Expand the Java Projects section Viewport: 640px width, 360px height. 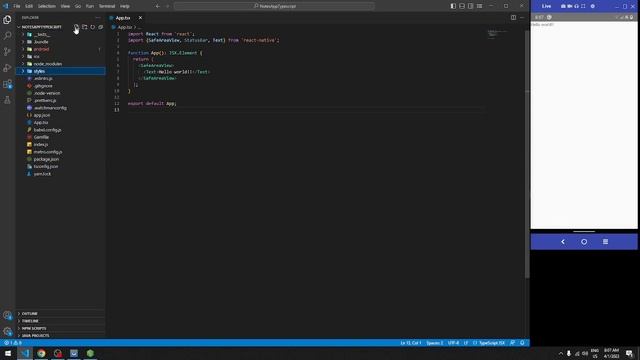tap(60, 336)
